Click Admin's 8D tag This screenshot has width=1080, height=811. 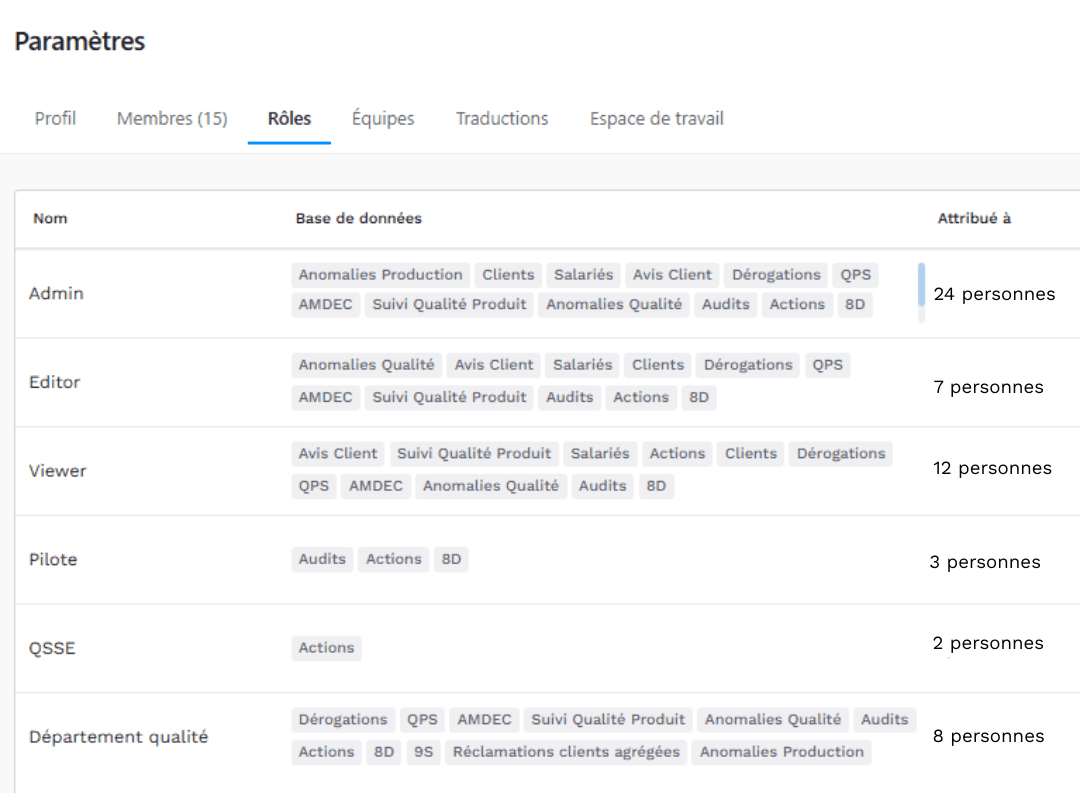[x=855, y=305]
